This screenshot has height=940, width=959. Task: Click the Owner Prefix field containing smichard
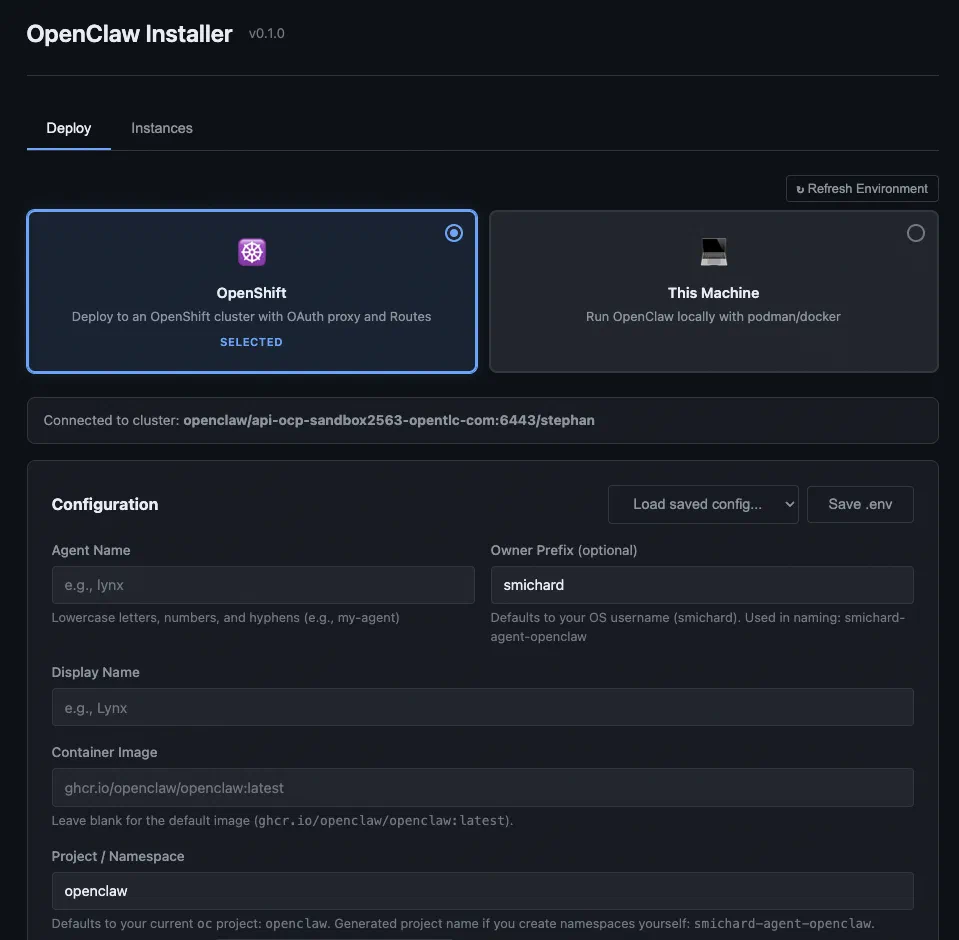pyautogui.click(x=702, y=585)
